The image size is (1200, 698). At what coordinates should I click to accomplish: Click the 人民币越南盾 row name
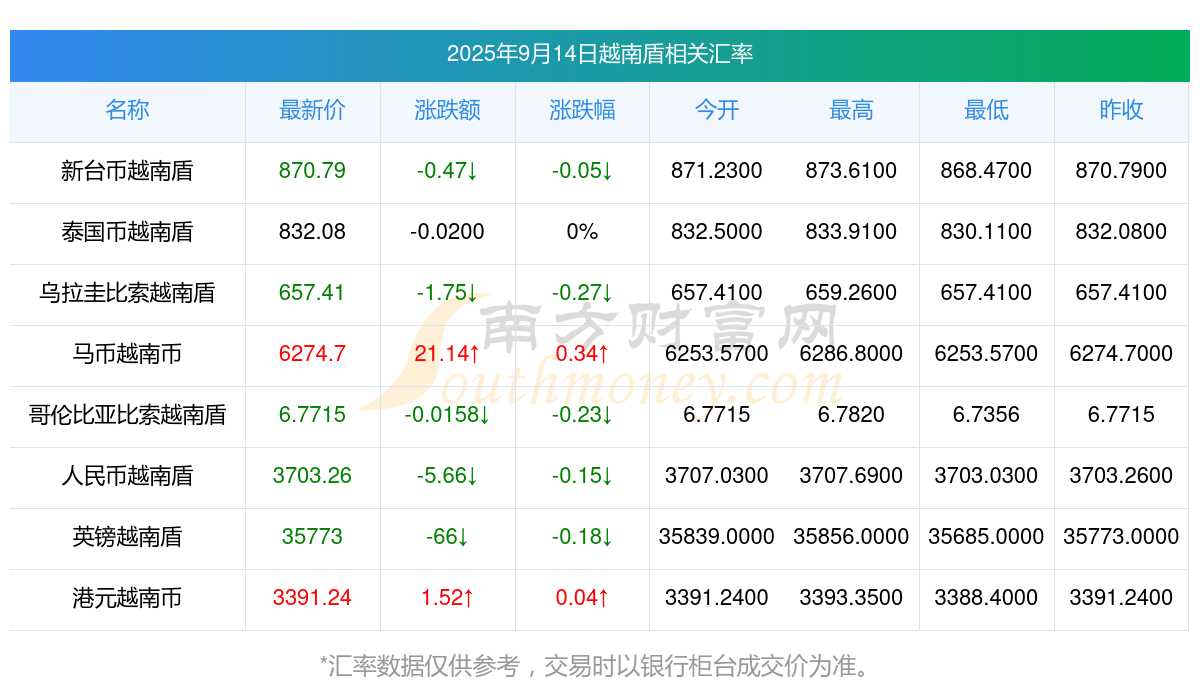[127, 476]
